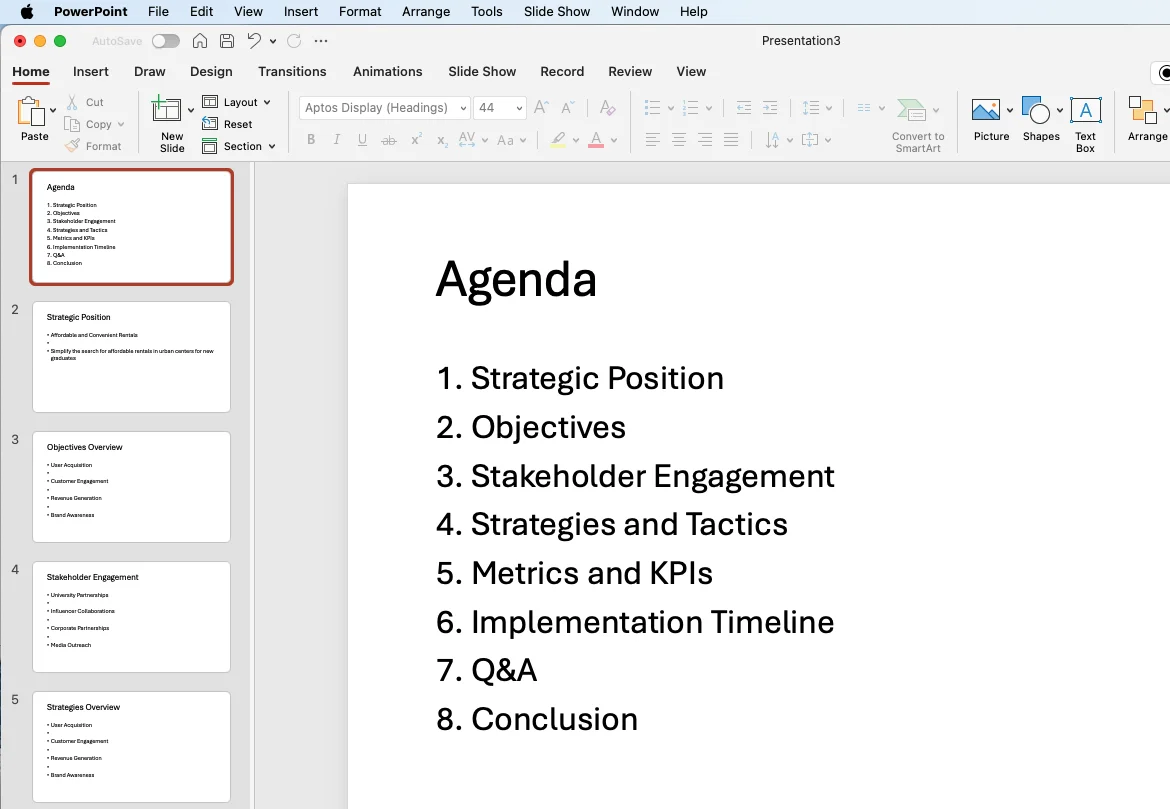1170x809 pixels.
Task: Click the Redo arrow icon
Action: coord(294,41)
